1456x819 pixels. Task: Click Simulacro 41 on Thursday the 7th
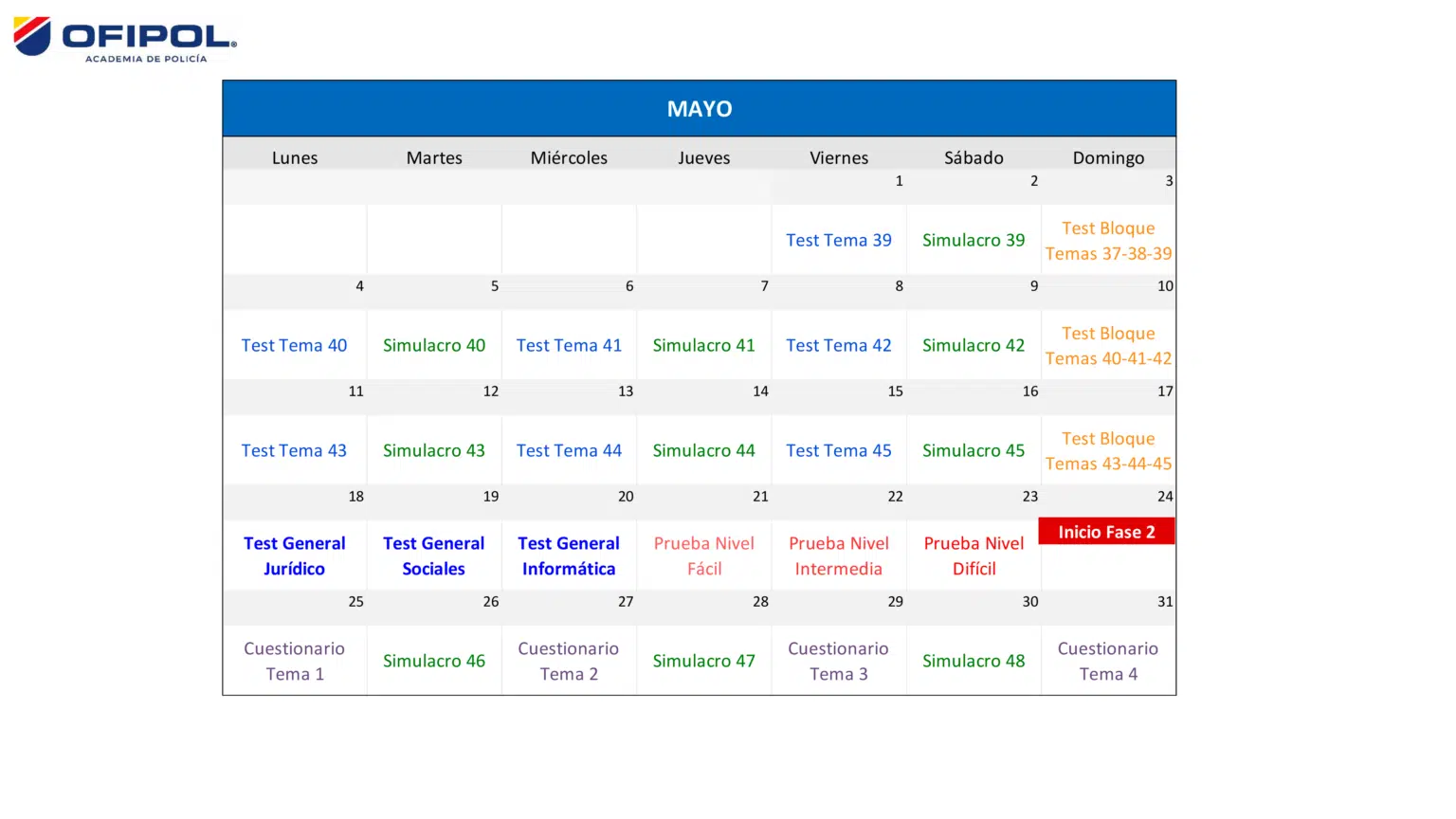tap(703, 345)
